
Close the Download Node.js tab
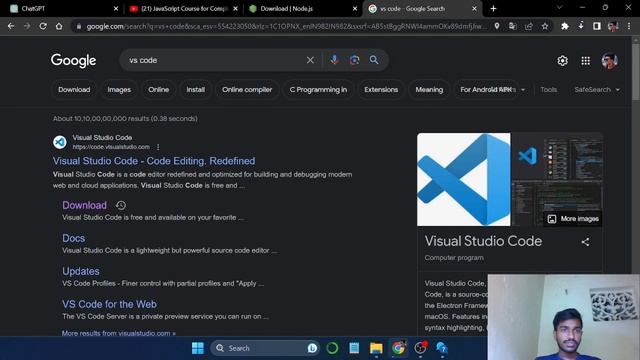[x=355, y=9]
